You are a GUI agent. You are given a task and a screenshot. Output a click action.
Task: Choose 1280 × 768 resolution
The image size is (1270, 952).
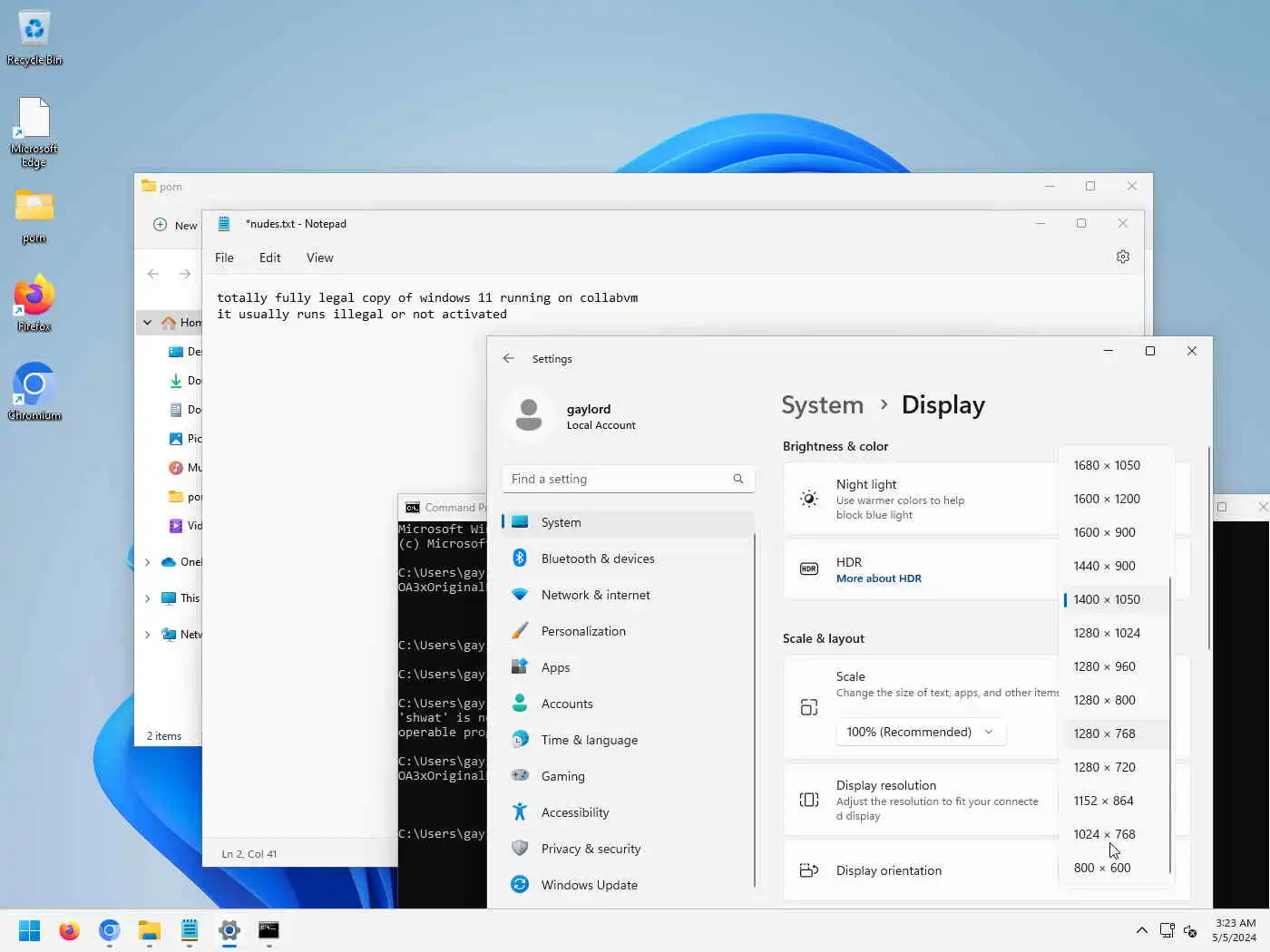pos(1115,733)
